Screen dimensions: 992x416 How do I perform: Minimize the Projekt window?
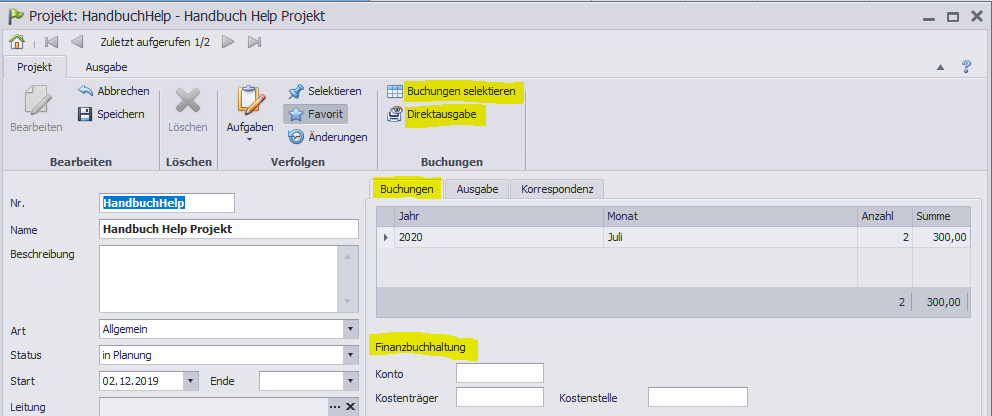[929, 18]
